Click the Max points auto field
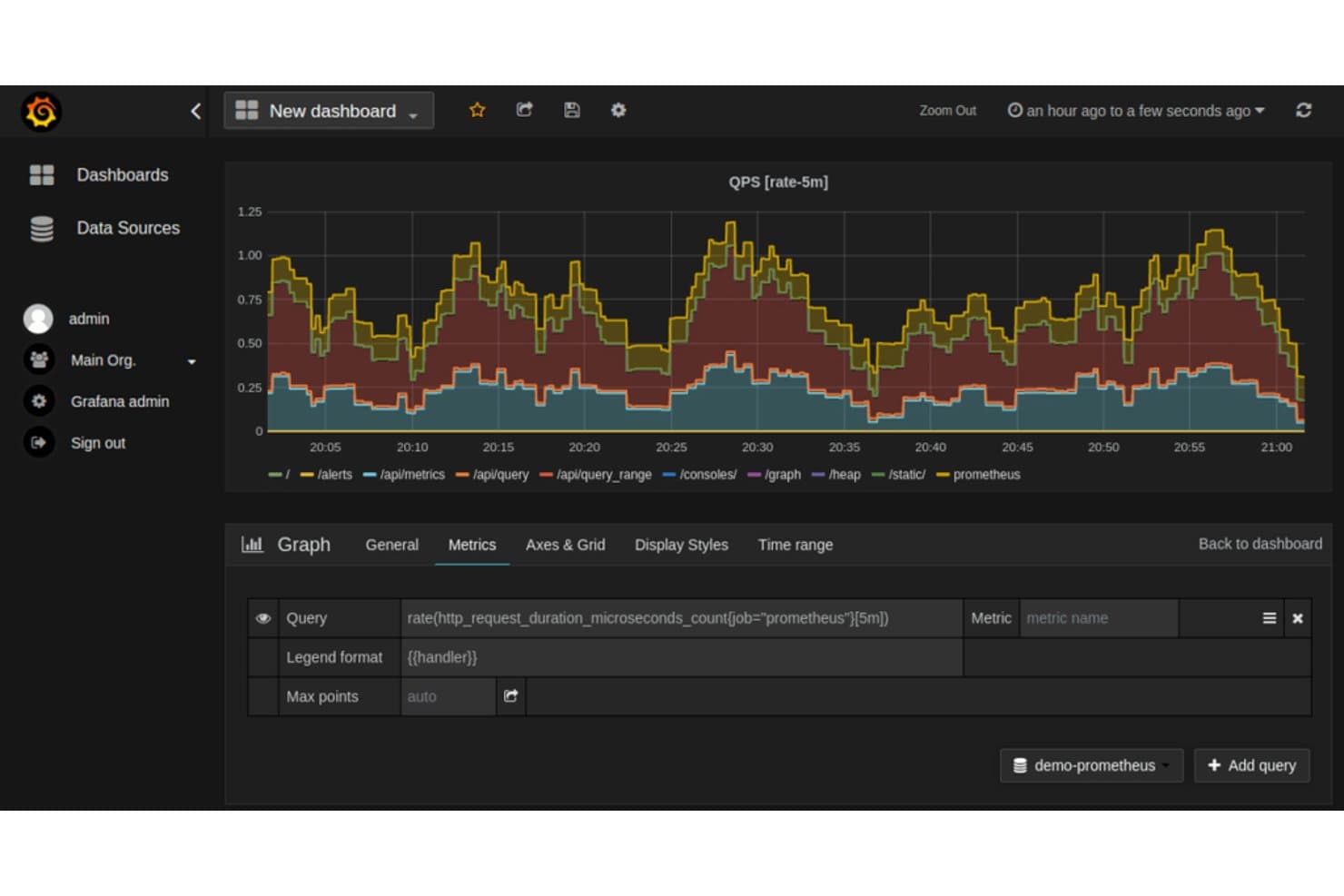This screenshot has width=1344, height=896. coord(449,696)
